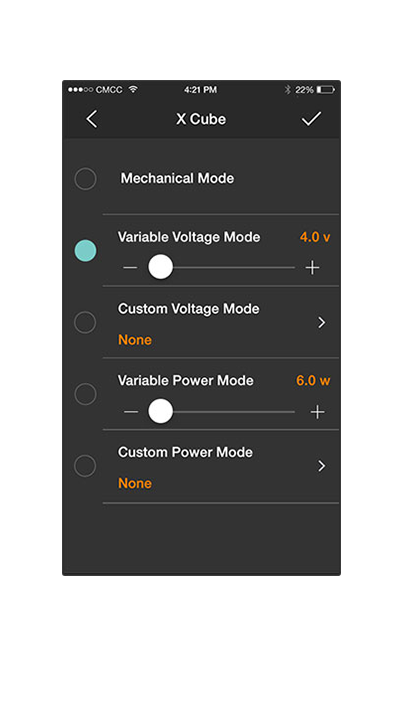Select the Custom Voltage Mode radio button

coord(85,322)
